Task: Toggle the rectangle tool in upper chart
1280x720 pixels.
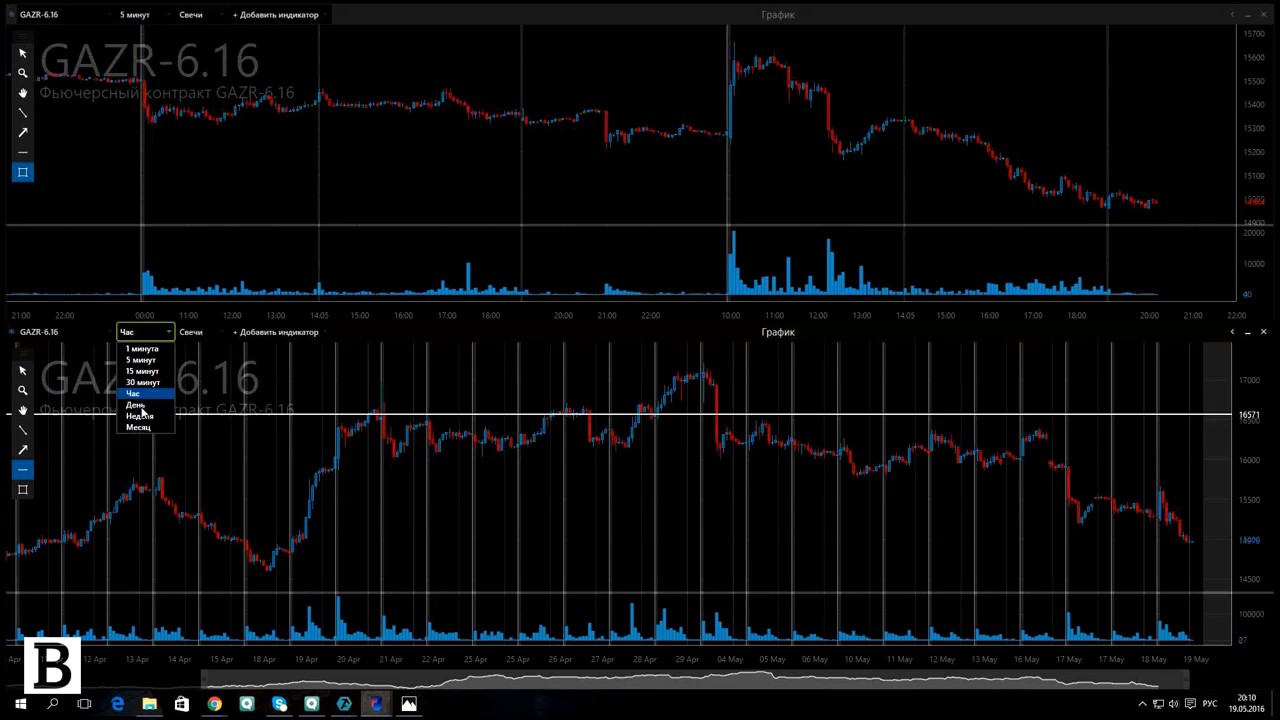Action: click(23, 173)
